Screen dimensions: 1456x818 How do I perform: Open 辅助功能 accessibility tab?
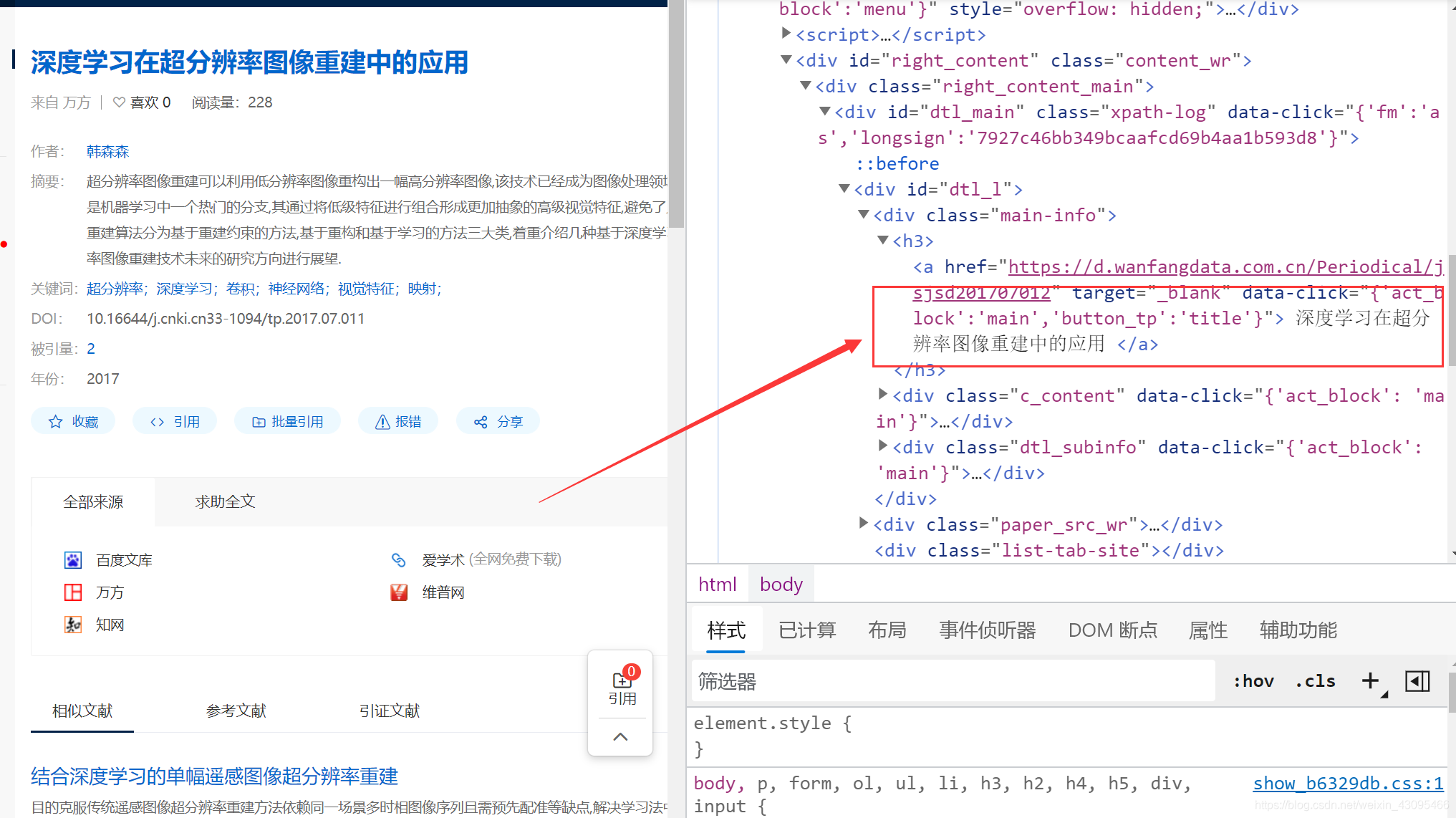tap(1298, 630)
